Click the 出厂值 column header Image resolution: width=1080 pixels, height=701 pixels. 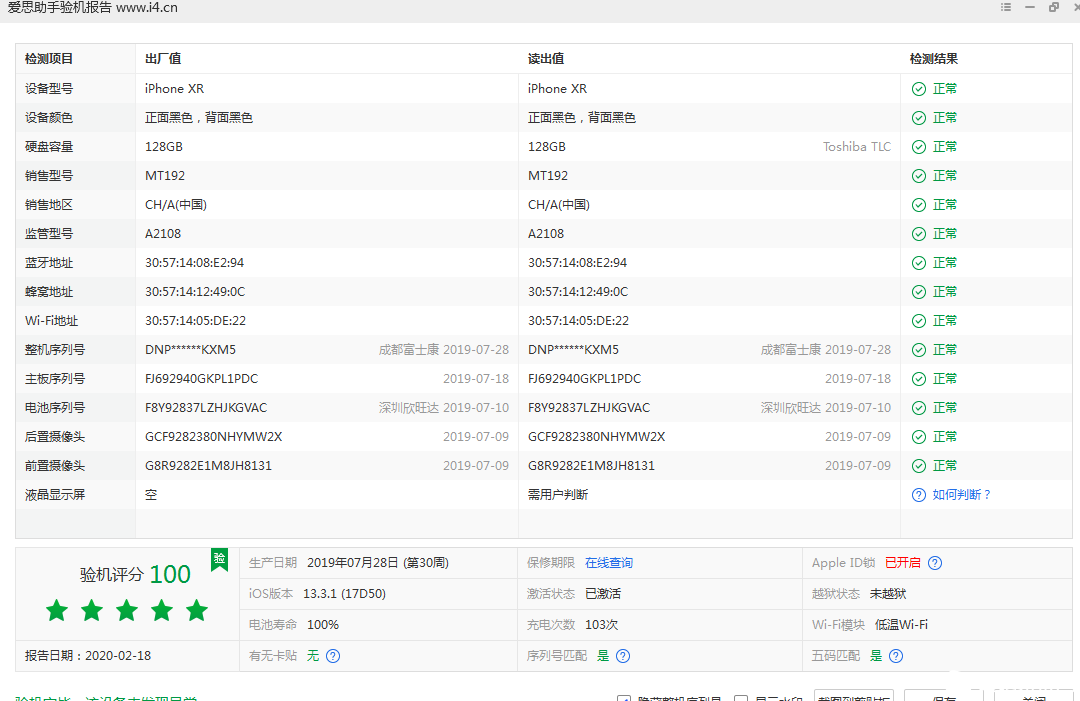[163, 59]
